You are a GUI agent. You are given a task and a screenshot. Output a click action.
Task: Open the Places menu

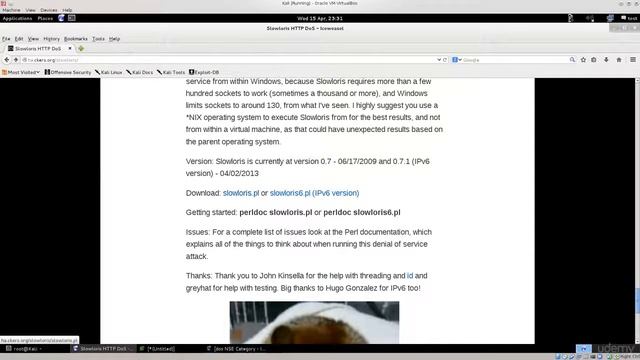click(45, 18)
